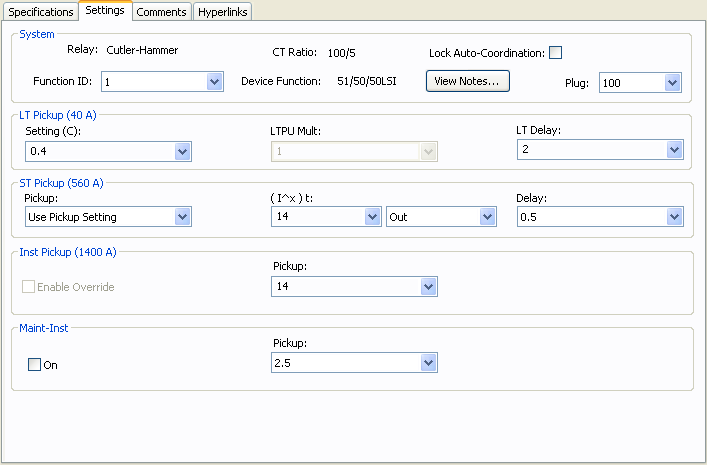The image size is (707, 465).
Task: Click the Plug field showing 100
Action: (x=630, y=83)
